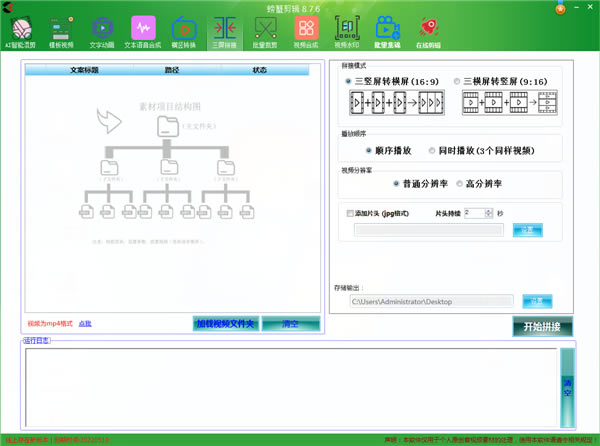Screen dimensions: 600x446
Task: Open the 视频水印 tool
Action: [x=347, y=32]
